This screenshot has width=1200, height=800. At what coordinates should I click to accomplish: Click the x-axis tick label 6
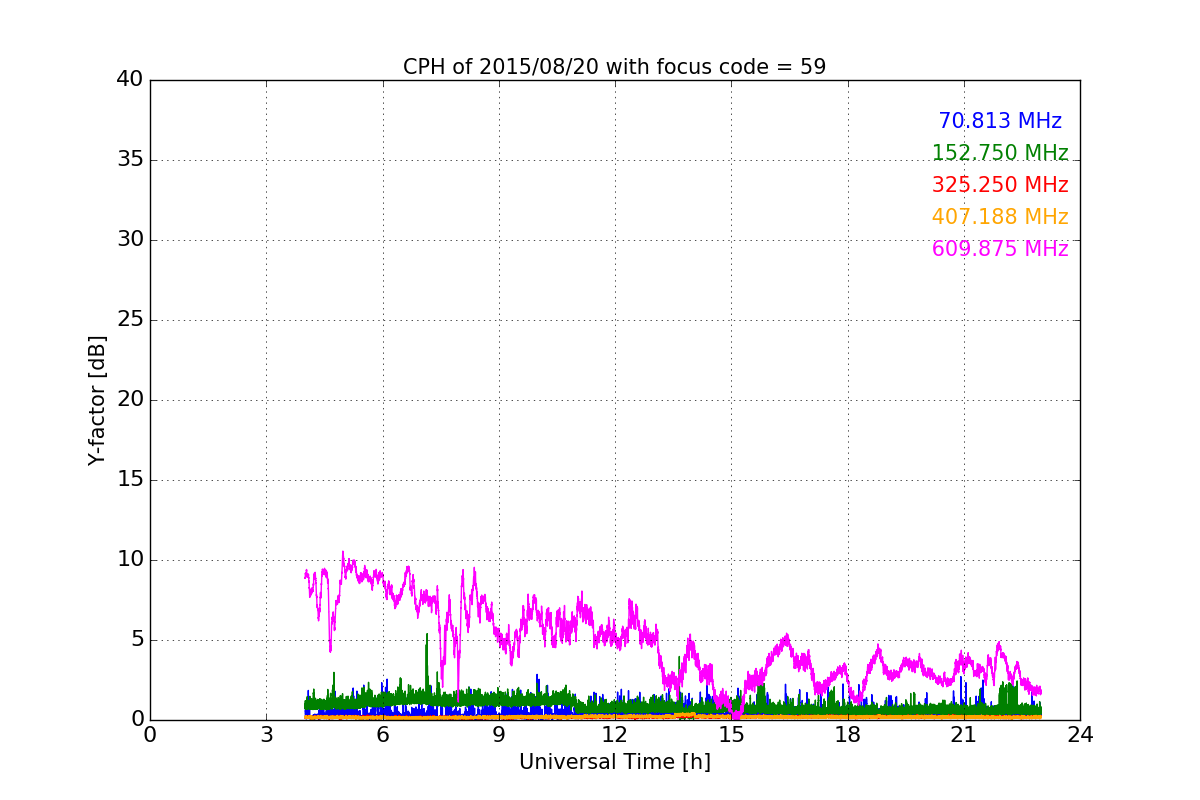(x=382, y=735)
